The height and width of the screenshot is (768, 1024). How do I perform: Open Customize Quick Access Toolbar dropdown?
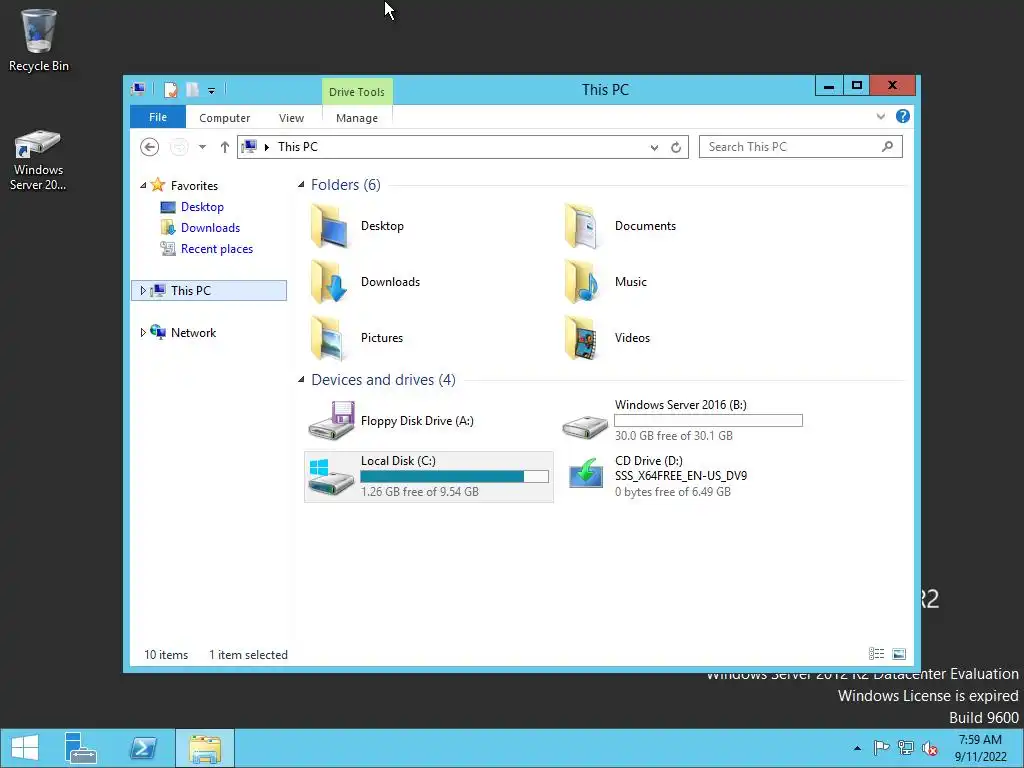212,91
